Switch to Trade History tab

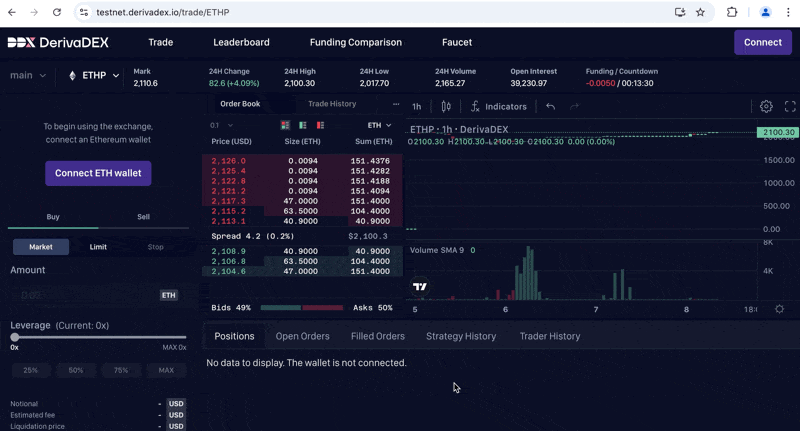(x=332, y=104)
